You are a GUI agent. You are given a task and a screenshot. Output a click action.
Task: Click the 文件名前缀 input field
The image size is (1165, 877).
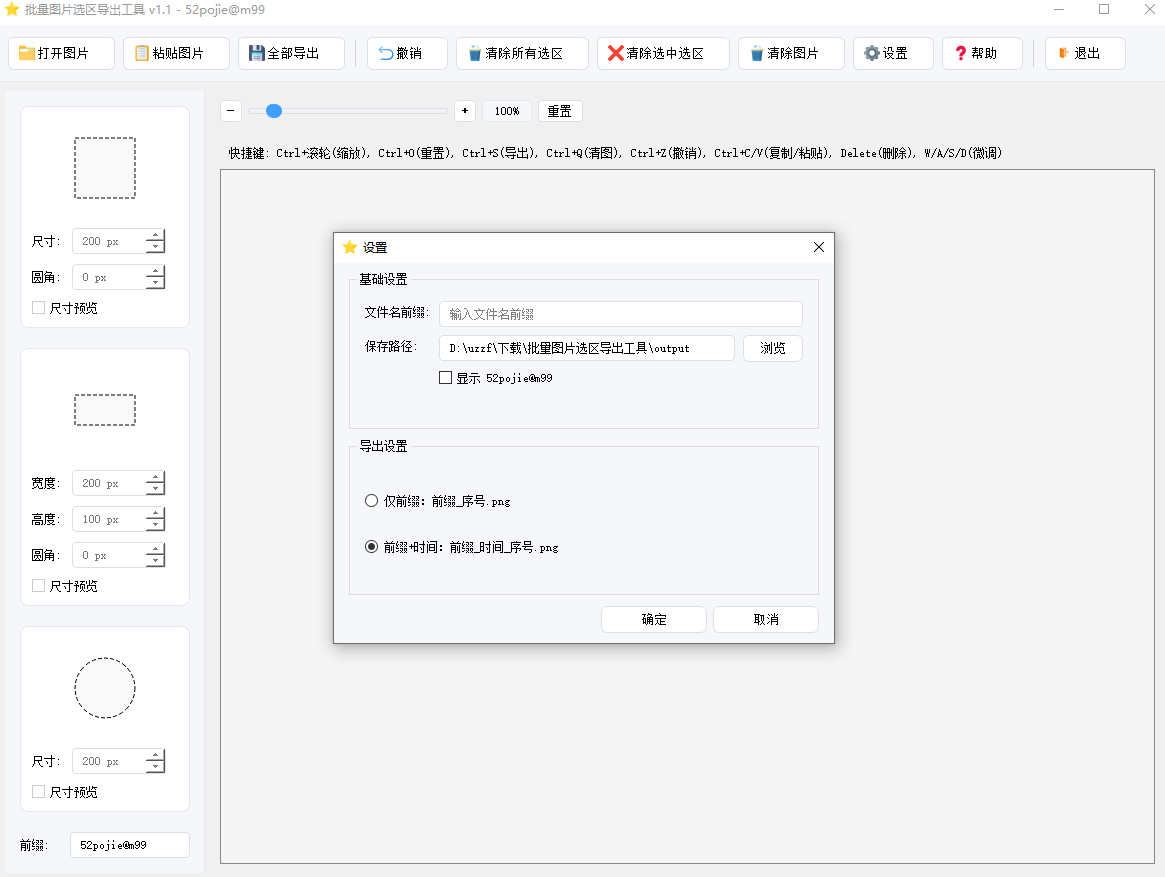(620, 314)
